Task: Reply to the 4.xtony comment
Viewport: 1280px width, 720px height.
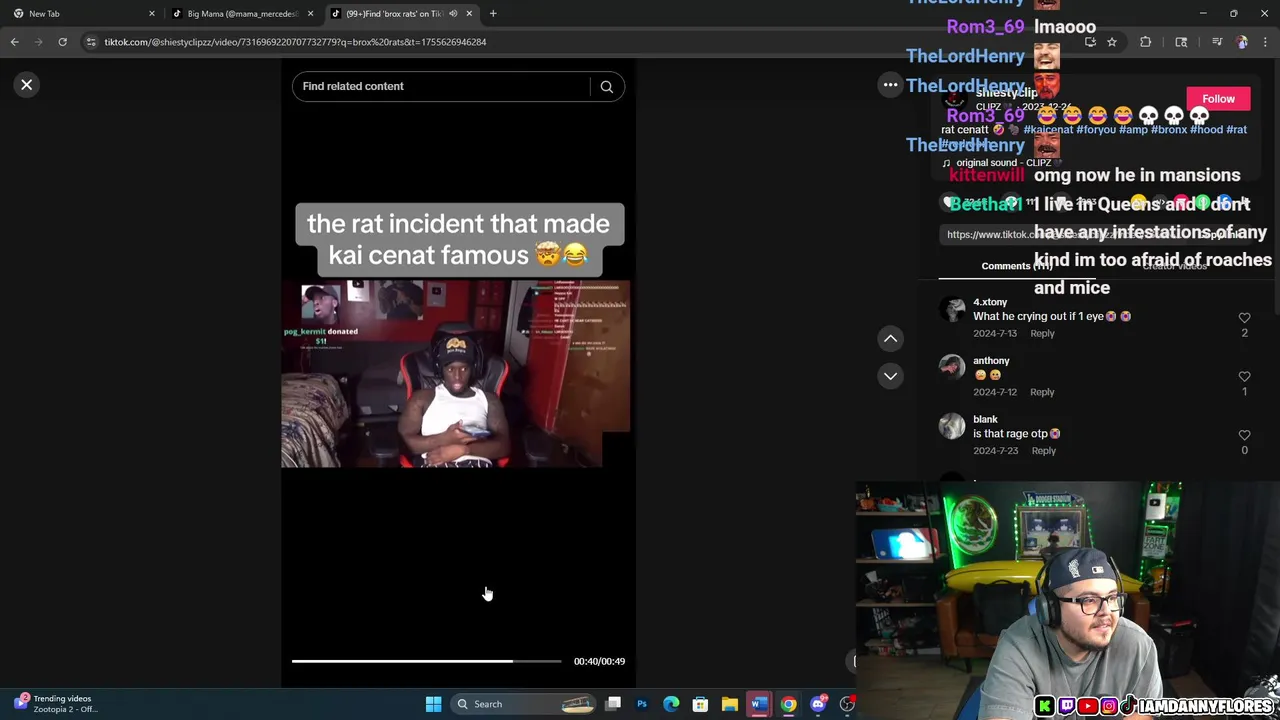Action: click(x=1042, y=334)
